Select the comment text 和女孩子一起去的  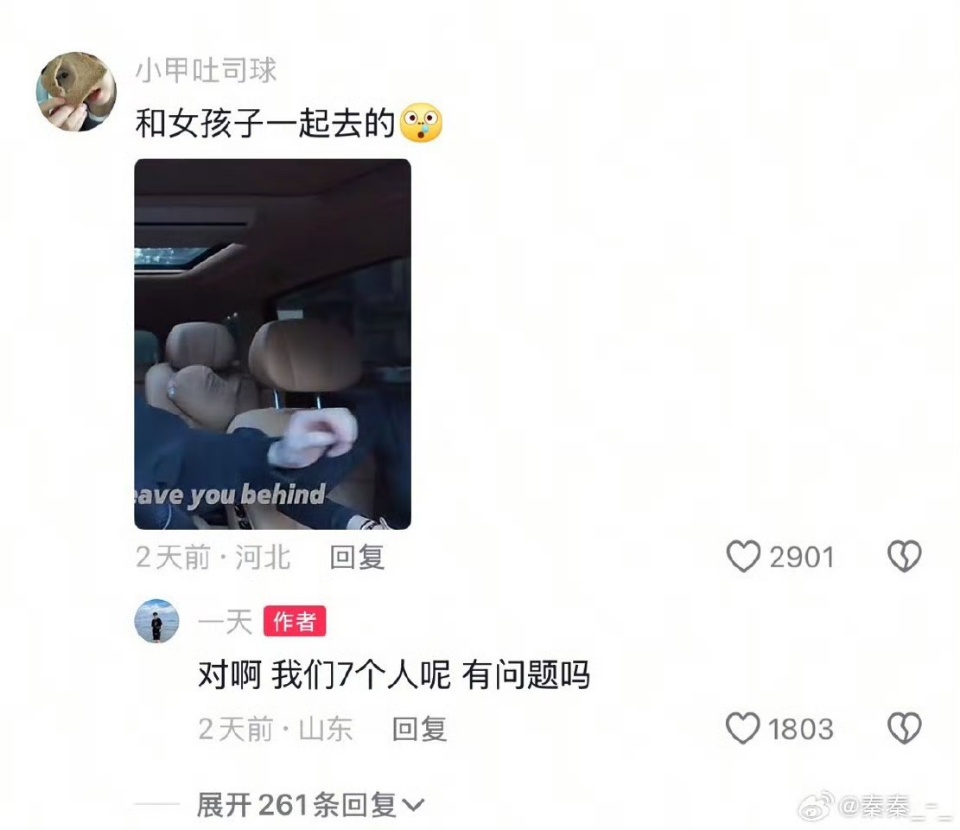tap(265, 124)
